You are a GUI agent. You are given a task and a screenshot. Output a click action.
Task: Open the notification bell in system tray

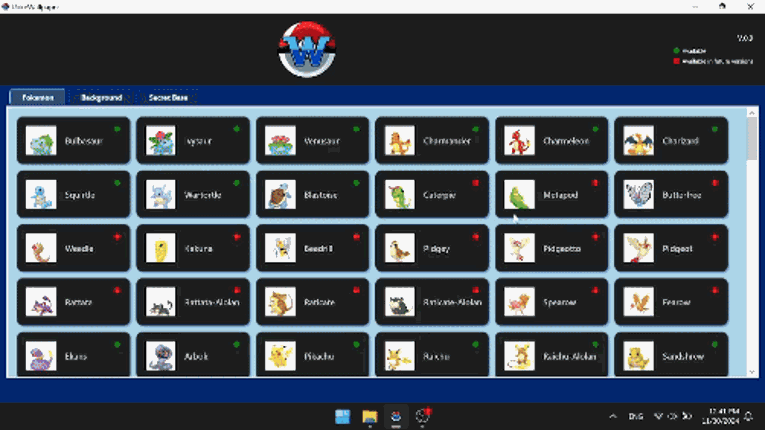pyautogui.click(x=748, y=416)
